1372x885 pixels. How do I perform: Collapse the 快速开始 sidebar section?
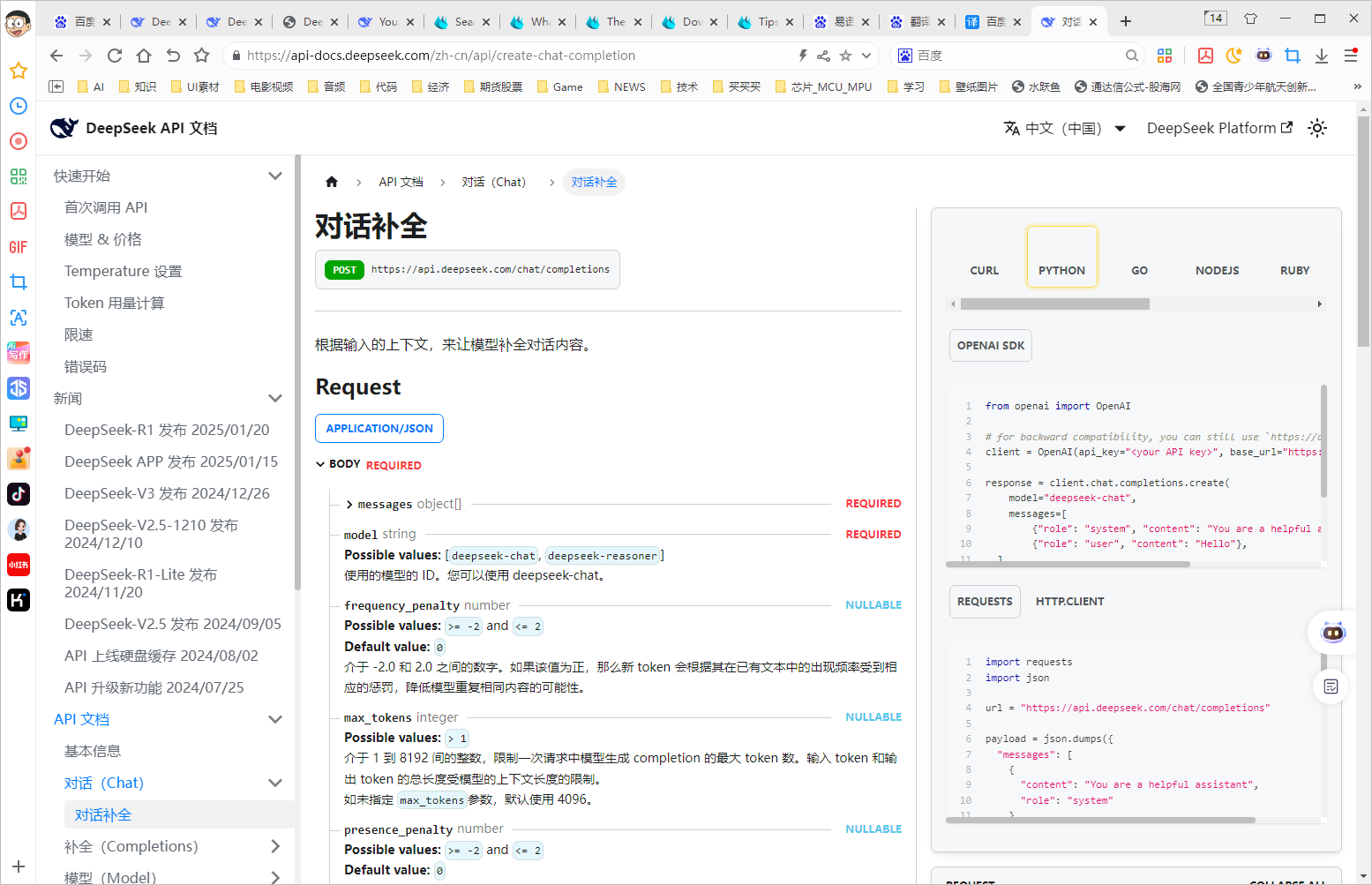(275, 176)
